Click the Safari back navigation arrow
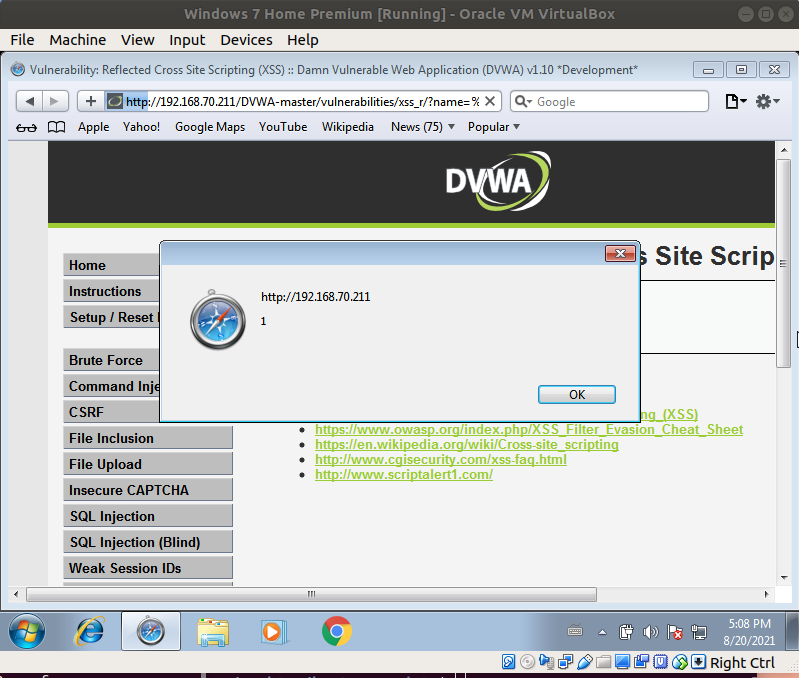Screen dimensions: 799x678 coord(30,101)
